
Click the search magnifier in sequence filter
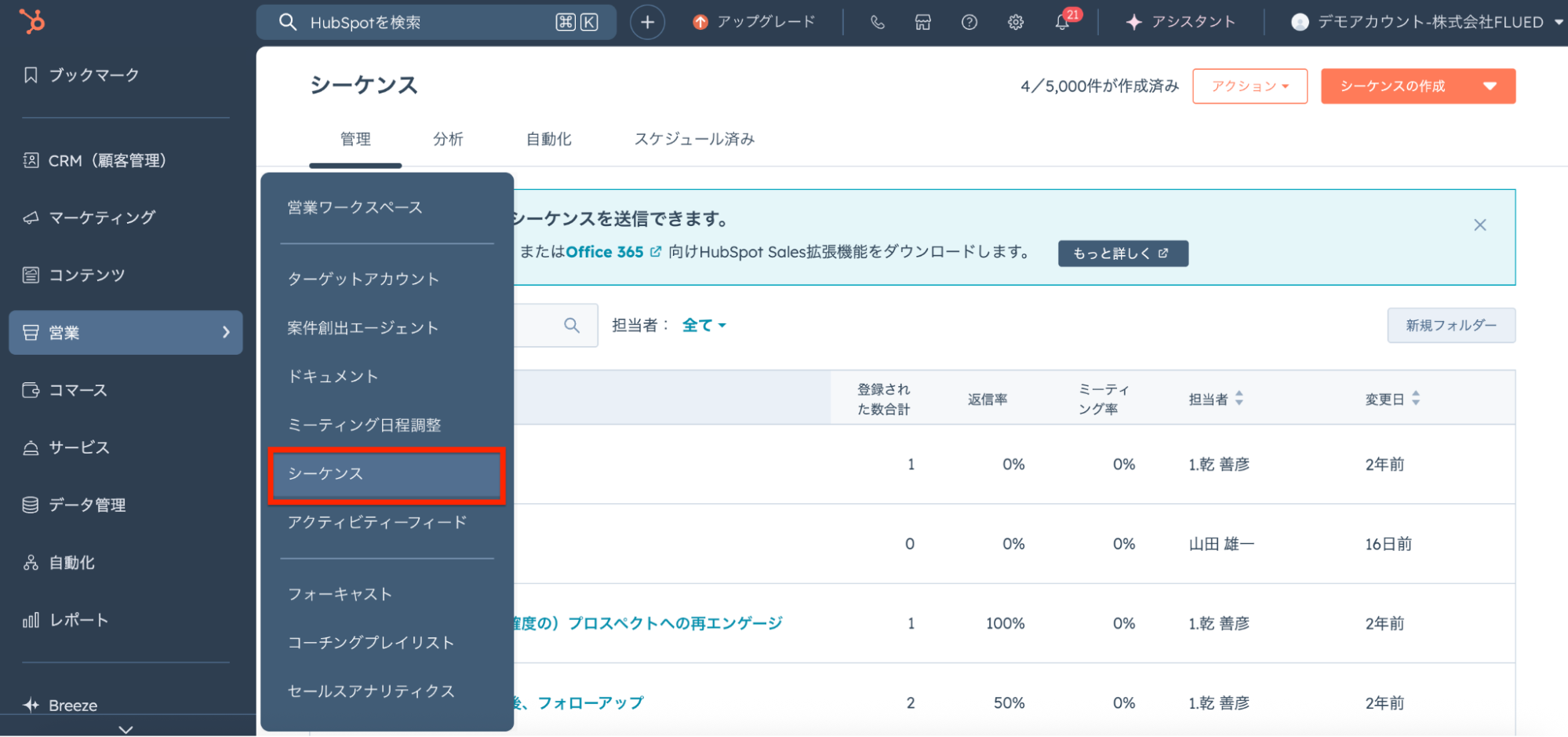click(x=572, y=325)
